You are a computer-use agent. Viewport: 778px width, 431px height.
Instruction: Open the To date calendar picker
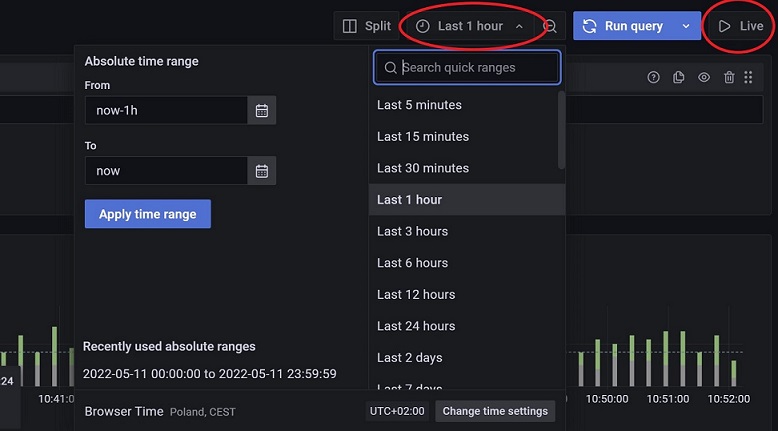click(262, 171)
